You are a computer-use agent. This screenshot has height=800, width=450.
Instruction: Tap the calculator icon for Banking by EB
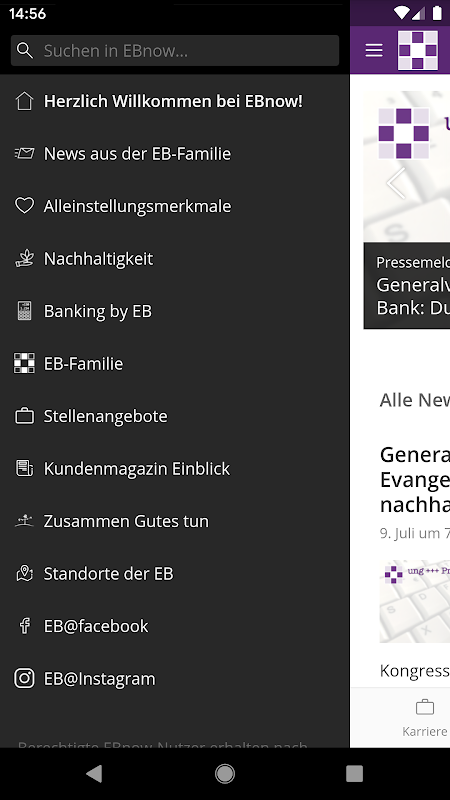point(24,311)
